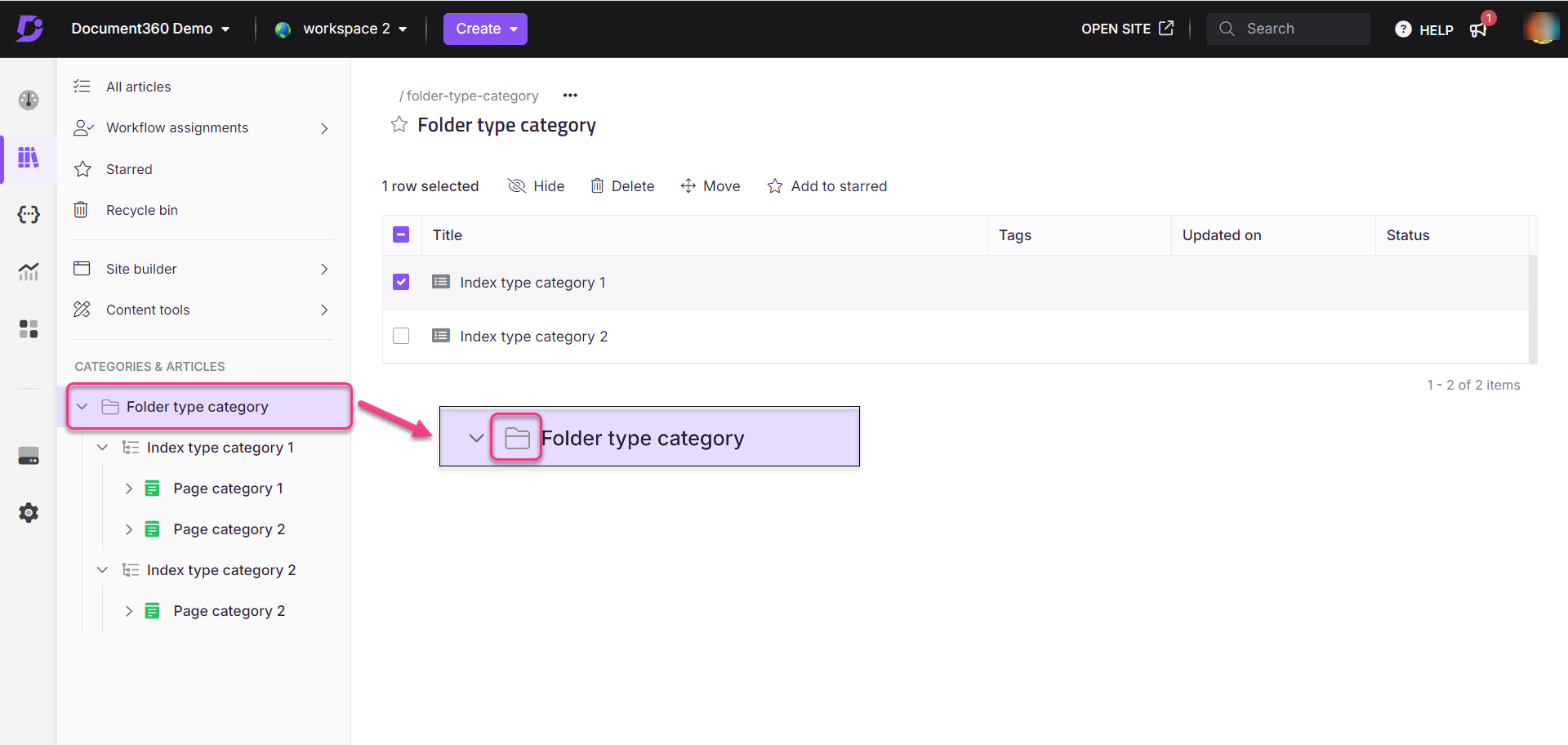Viewport: 1568px width, 745px height.
Task: Click the user profile avatar
Action: click(1541, 29)
